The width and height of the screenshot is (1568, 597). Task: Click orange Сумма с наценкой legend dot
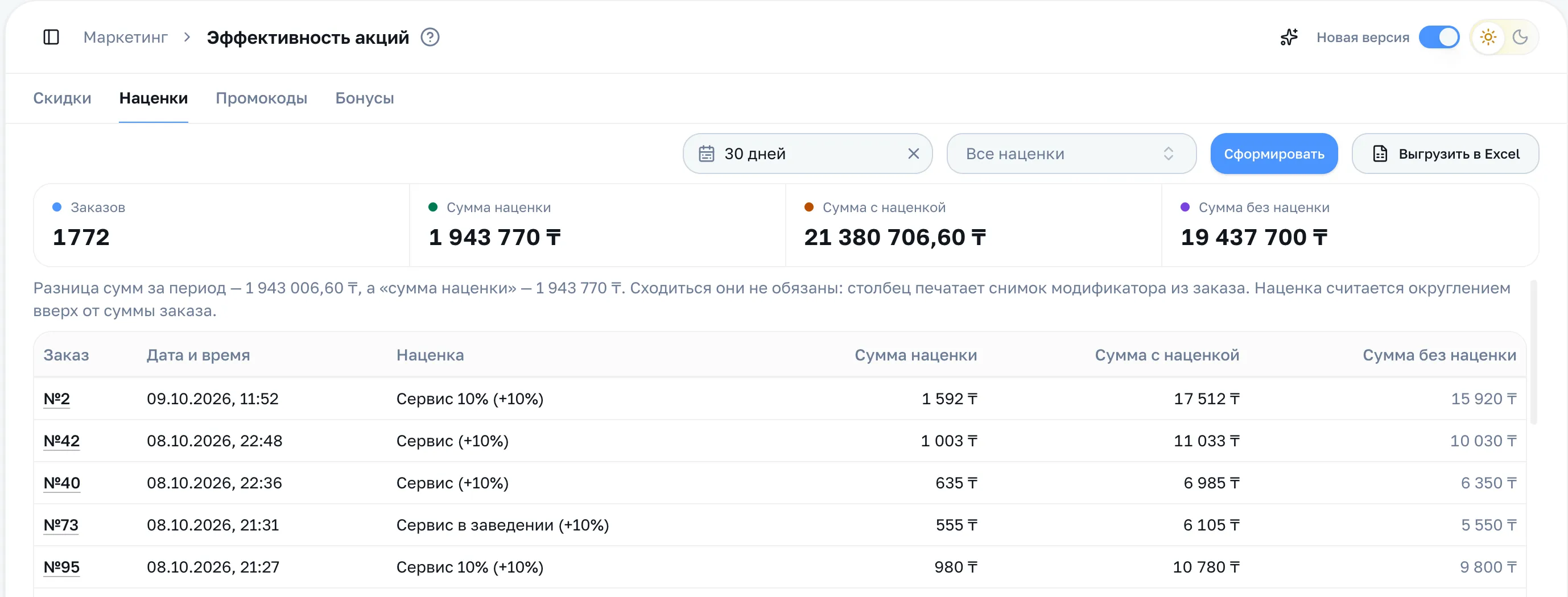[x=809, y=207]
